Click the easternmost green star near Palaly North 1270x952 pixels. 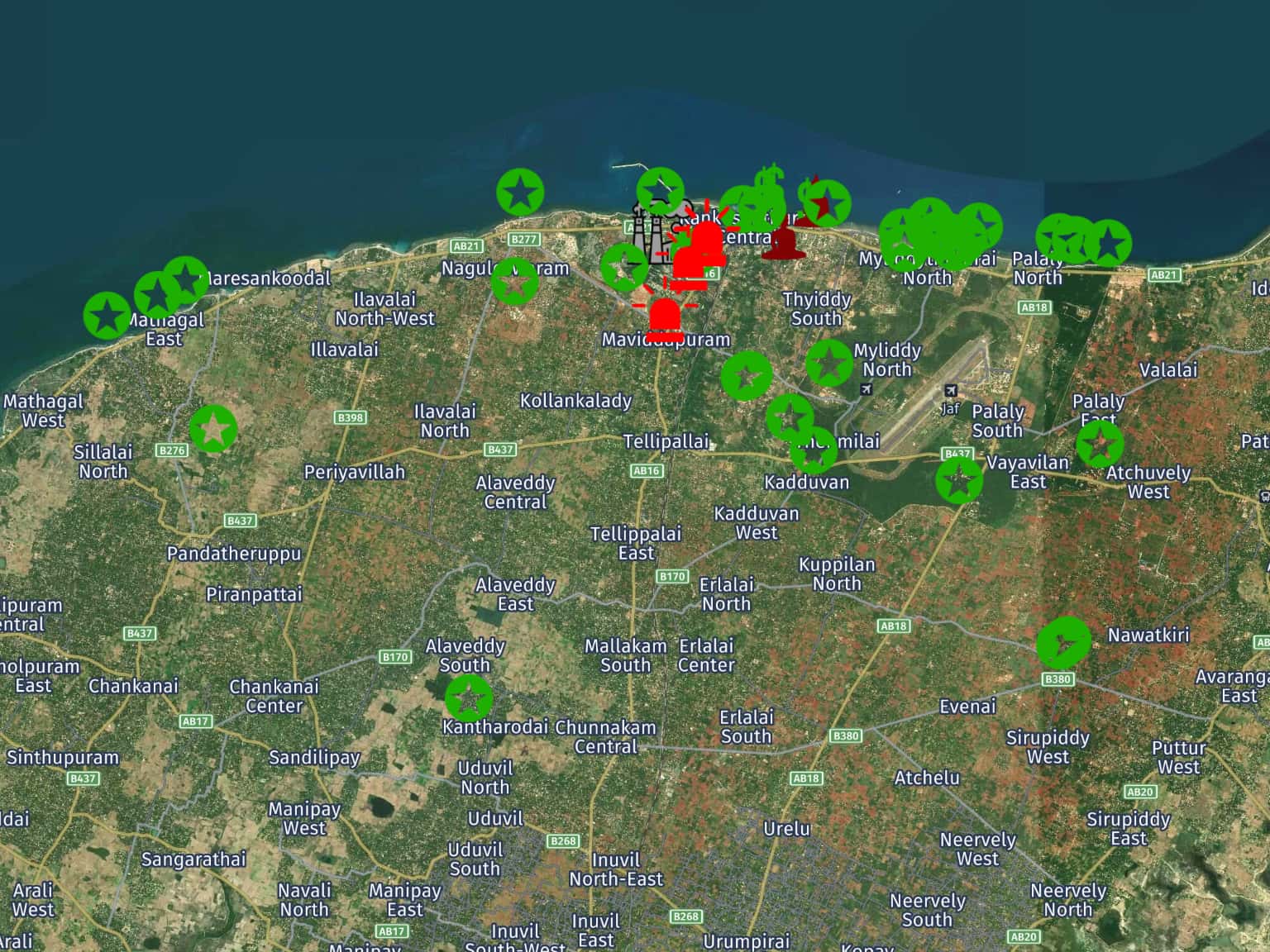tap(1108, 244)
